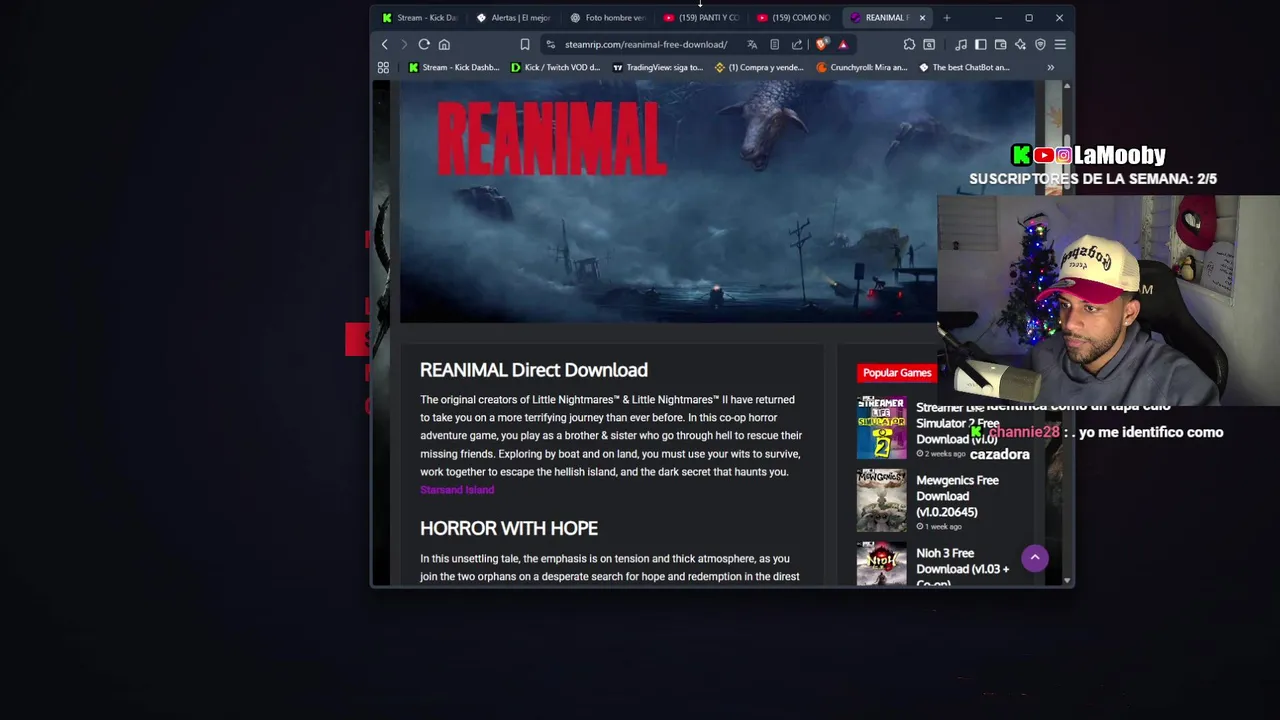
Task: Click the page scrollbar up arrow
Action: click(1067, 87)
